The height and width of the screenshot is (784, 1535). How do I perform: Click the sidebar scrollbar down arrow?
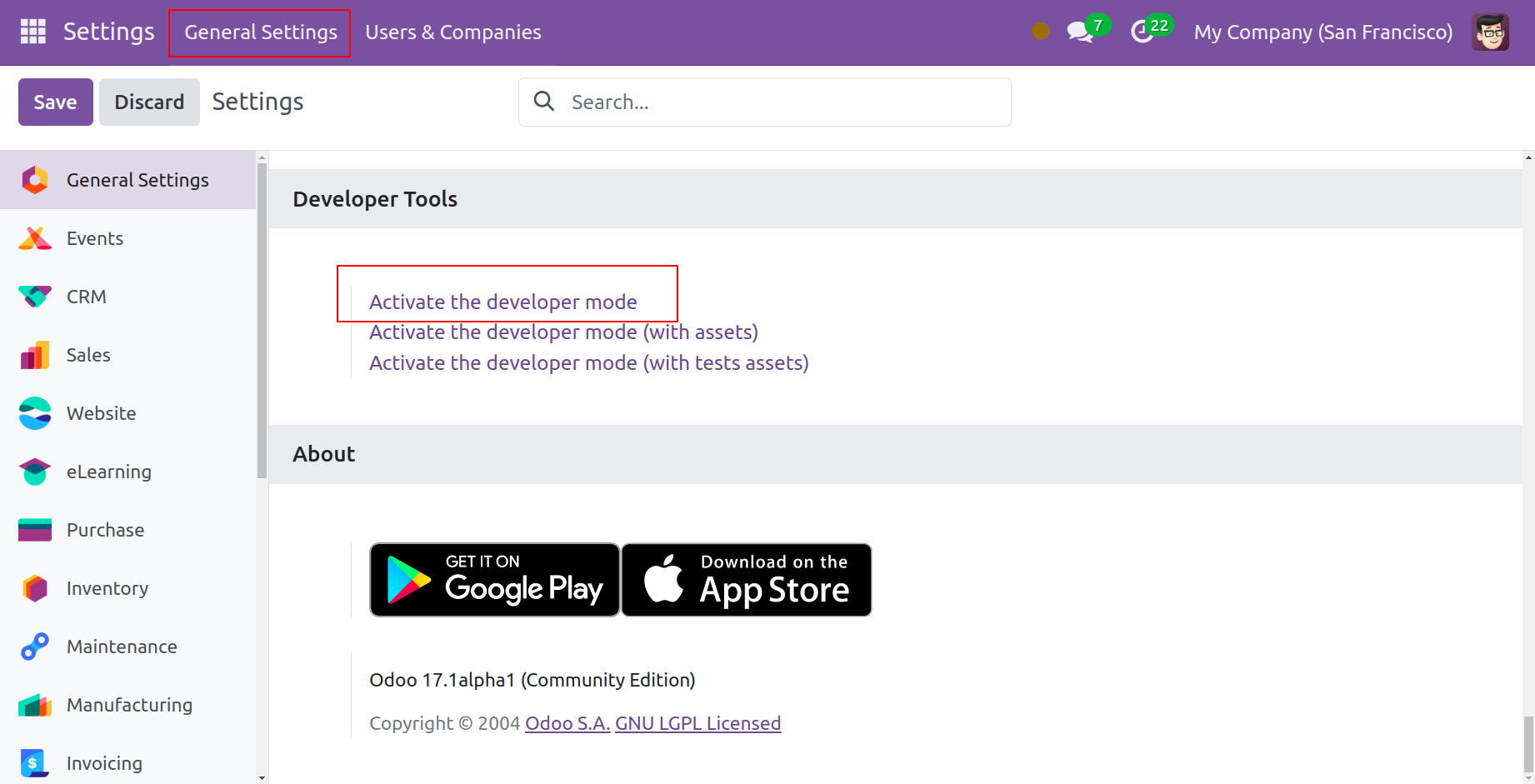click(262, 777)
